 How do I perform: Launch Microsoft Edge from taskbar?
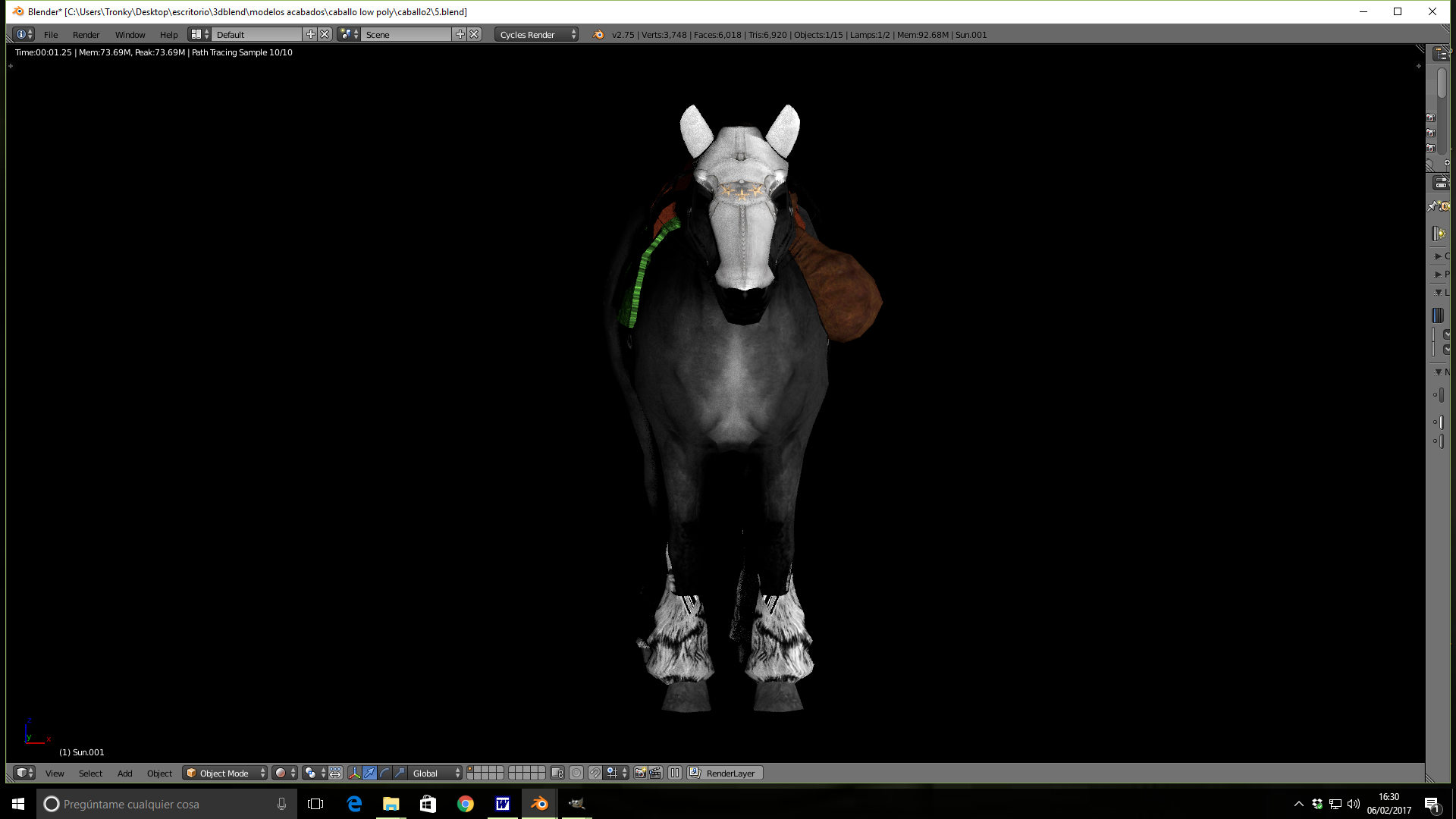354,804
